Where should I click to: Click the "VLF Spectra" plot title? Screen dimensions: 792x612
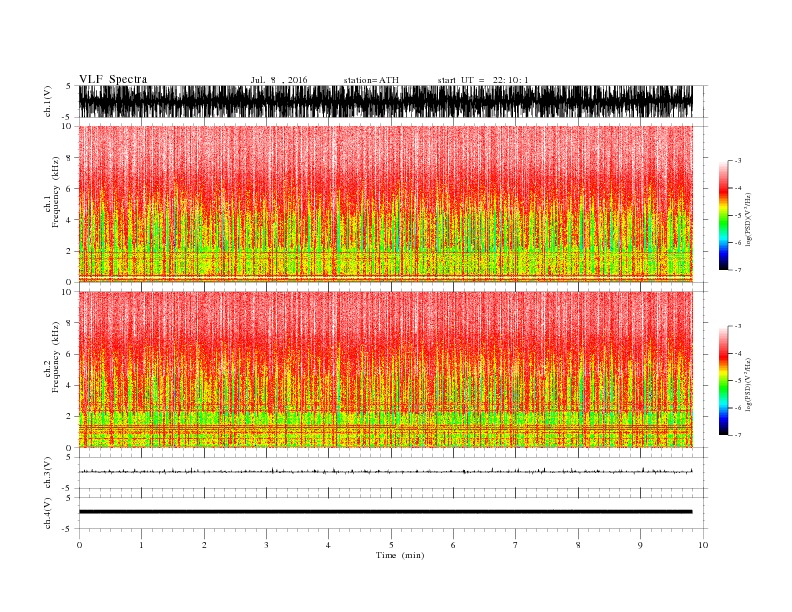coord(113,79)
